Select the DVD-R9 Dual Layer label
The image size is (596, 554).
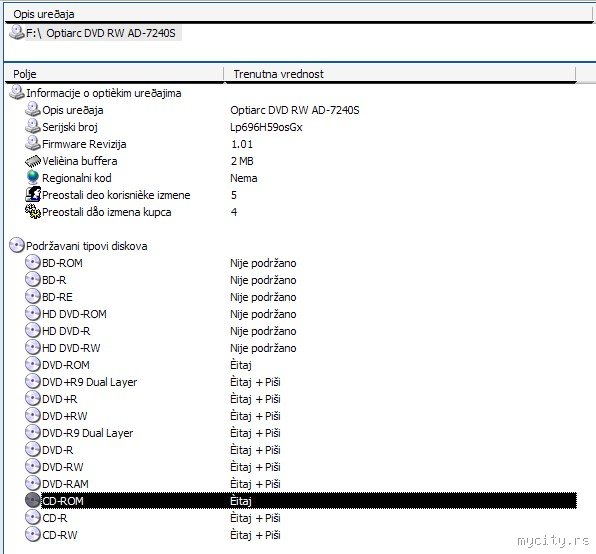(87, 433)
